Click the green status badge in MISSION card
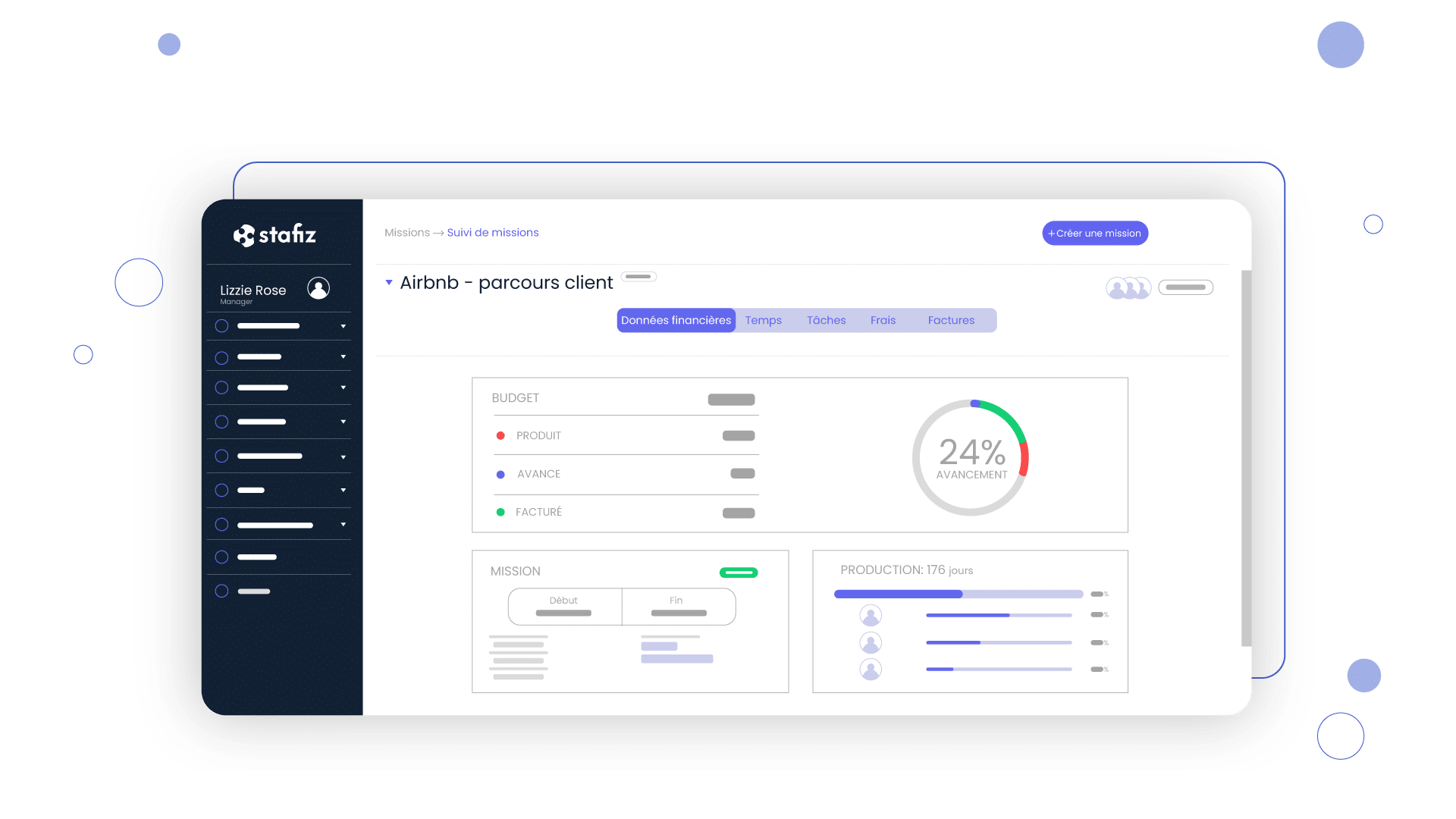 coord(739,573)
